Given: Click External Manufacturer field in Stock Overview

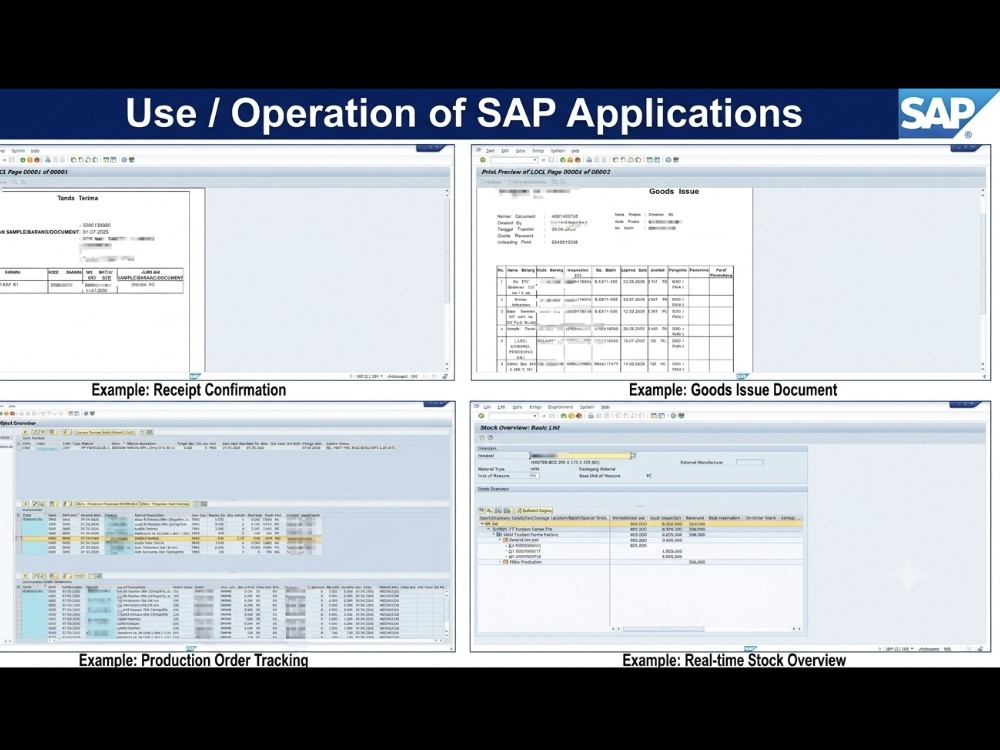Looking at the screenshot, I should coord(750,462).
